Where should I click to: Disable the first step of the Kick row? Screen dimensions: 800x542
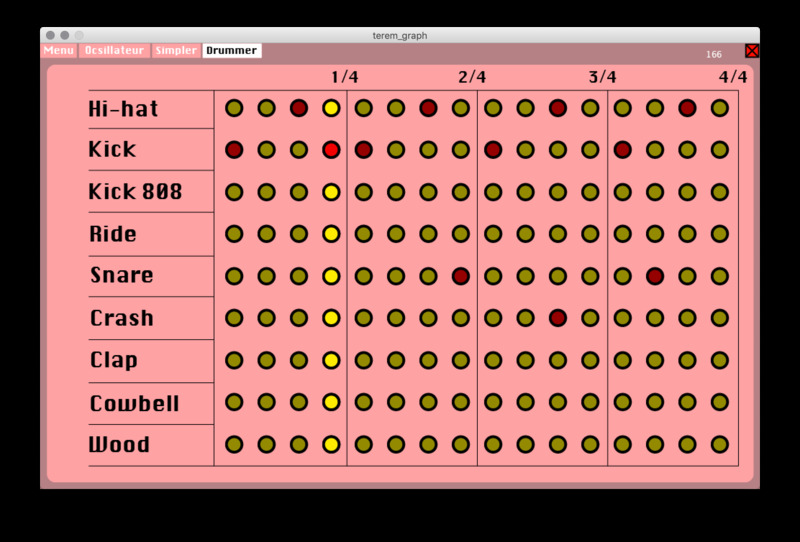[234, 150]
